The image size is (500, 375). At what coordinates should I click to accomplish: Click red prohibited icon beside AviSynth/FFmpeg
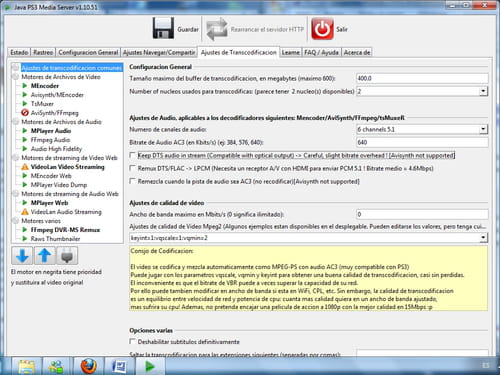point(25,113)
